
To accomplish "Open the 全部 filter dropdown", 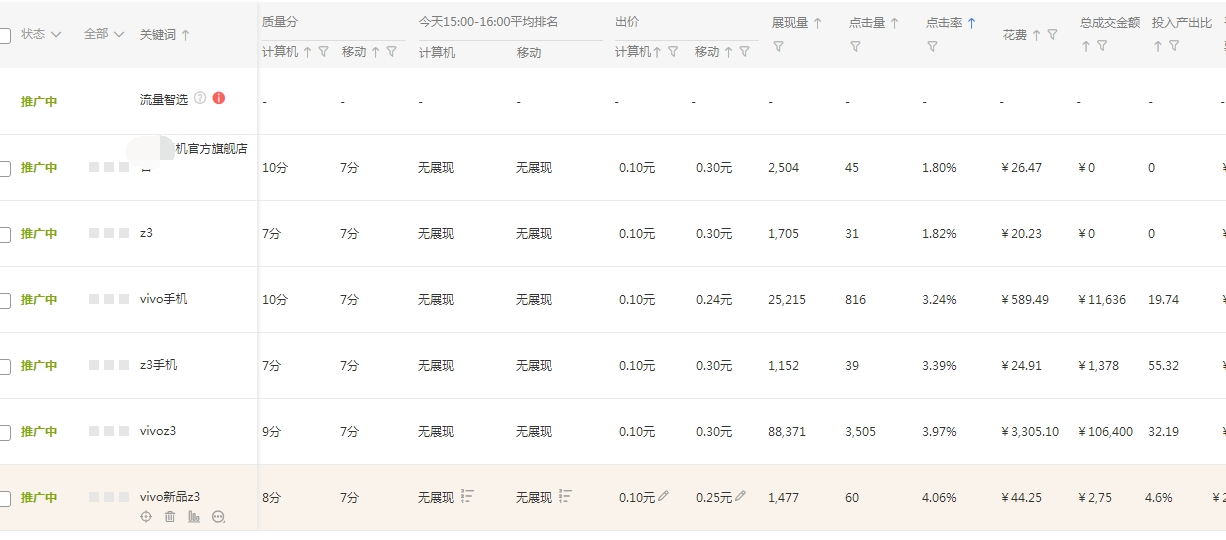I will (x=104, y=34).
